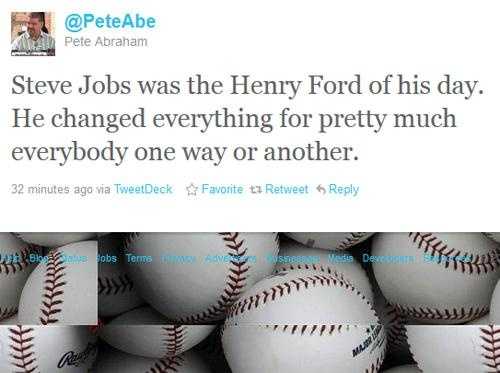Open the Advertisers footer link
The height and width of the screenshot is (373, 500).
click(x=231, y=258)
